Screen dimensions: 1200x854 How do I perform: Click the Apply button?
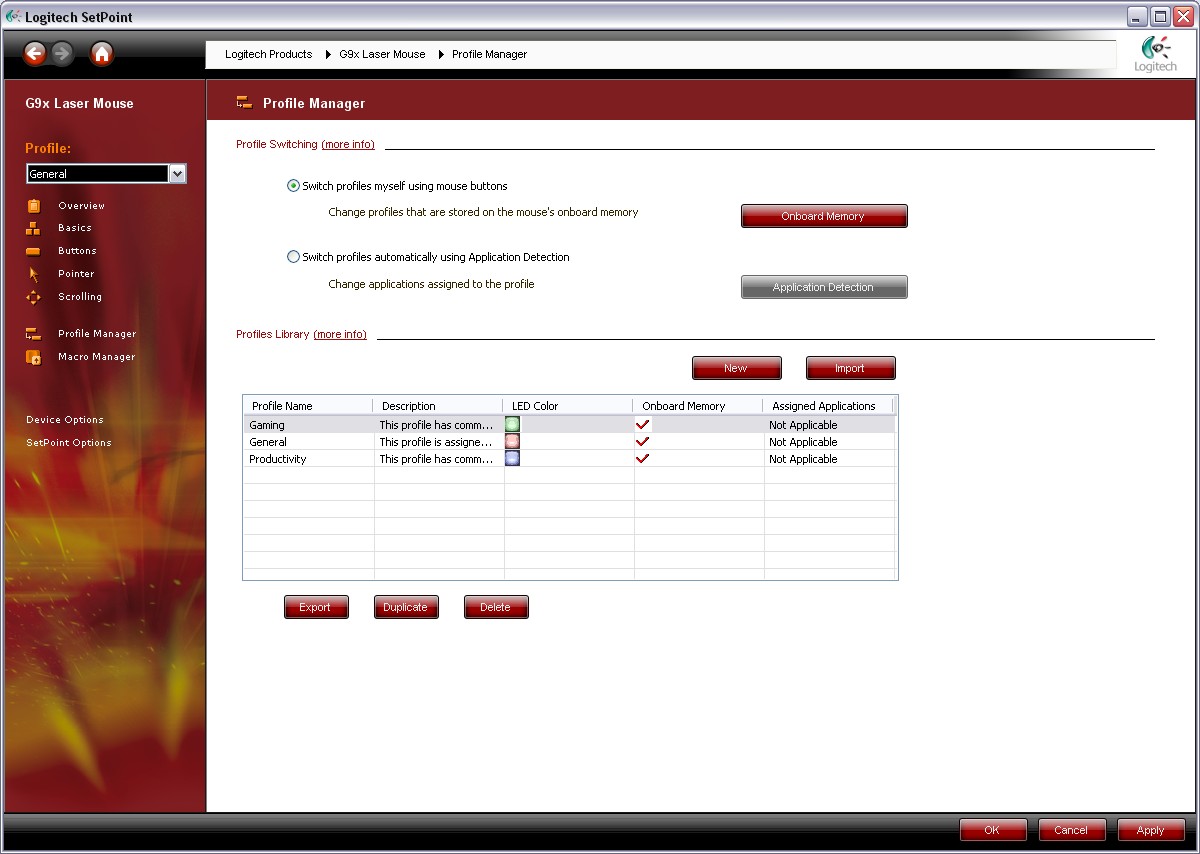(1151, 830)
